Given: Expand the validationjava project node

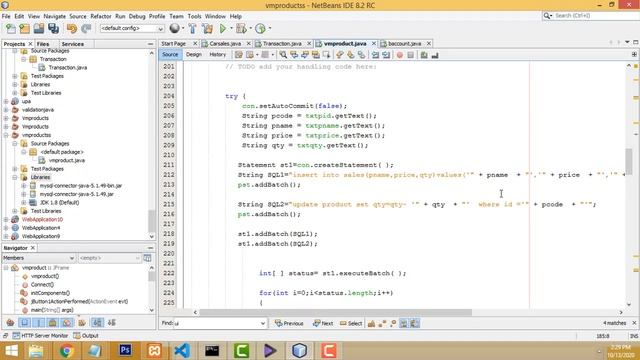Looking at the screenshot, I should coord(6,110).
